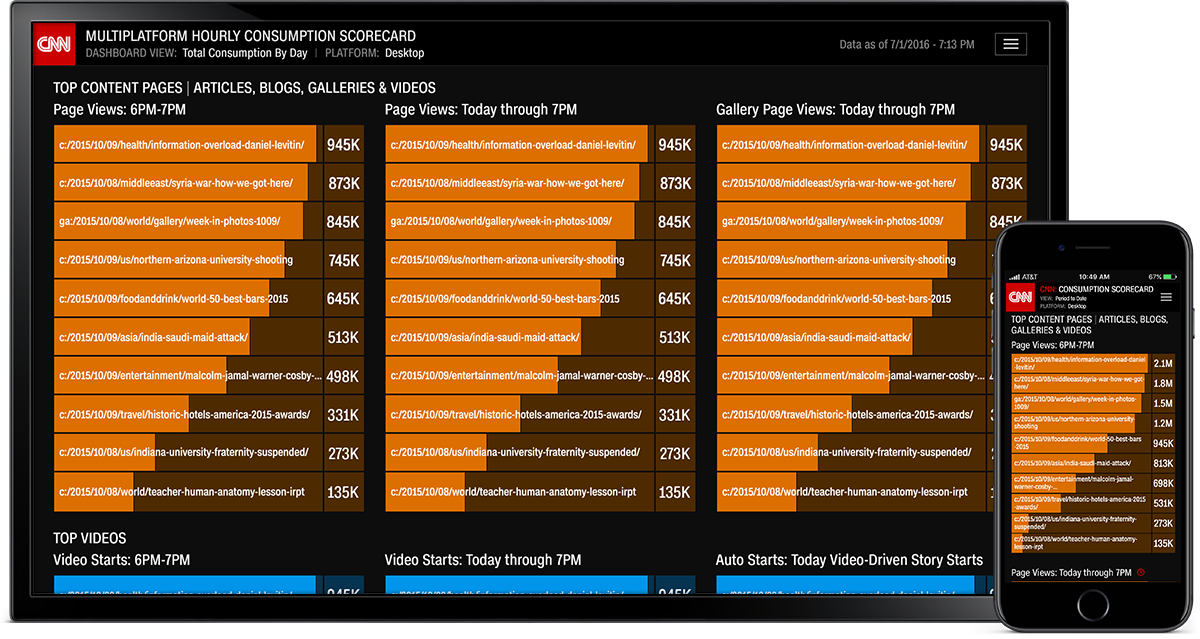Click the 'Data as of 7/1/2016 - 7:13 PM' timestamp
Screen dimensions: 1200x639
909,44
